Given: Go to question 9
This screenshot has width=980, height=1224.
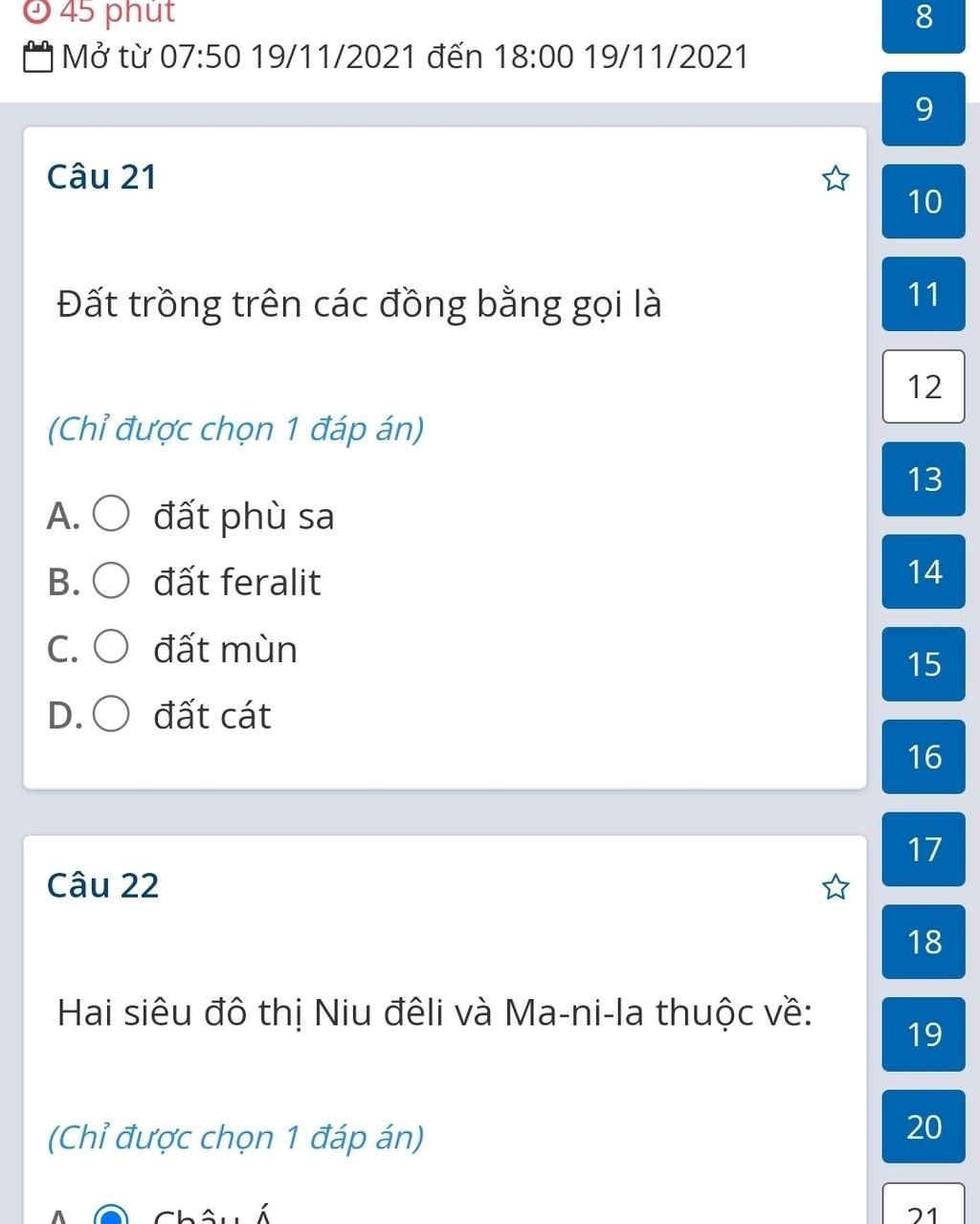Looking at the screenshot, I should [924, 109].
